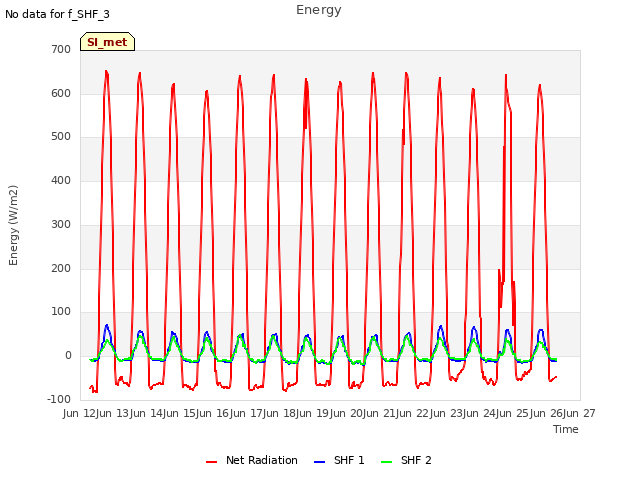Viewport: 640px width, 480px height.
Task: Click the jagged Net Radiation peak on Jun 24
Action: click(x=506, y=76)
